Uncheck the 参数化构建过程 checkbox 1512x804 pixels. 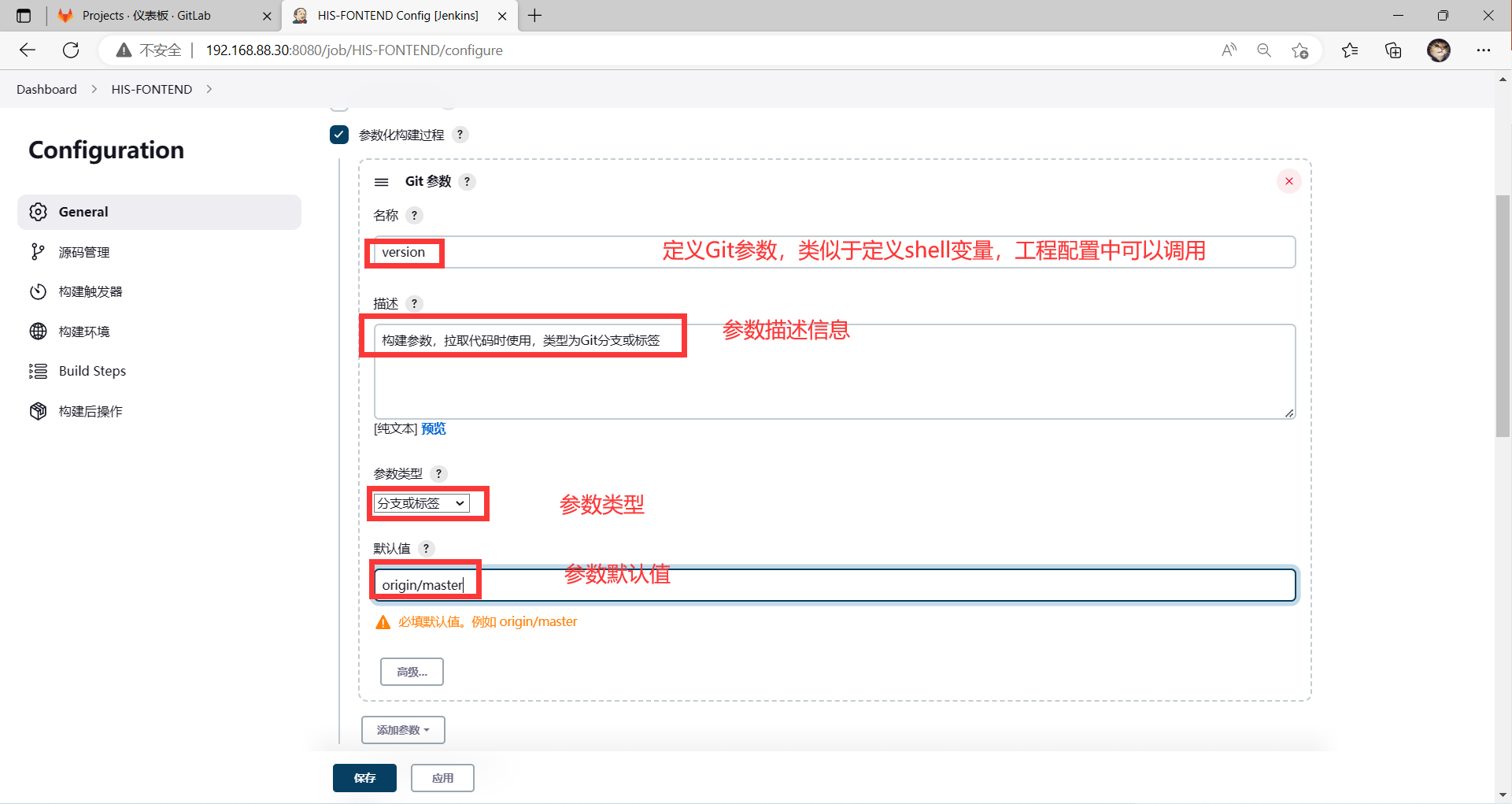pyautogui.click(x=339, y=135)
